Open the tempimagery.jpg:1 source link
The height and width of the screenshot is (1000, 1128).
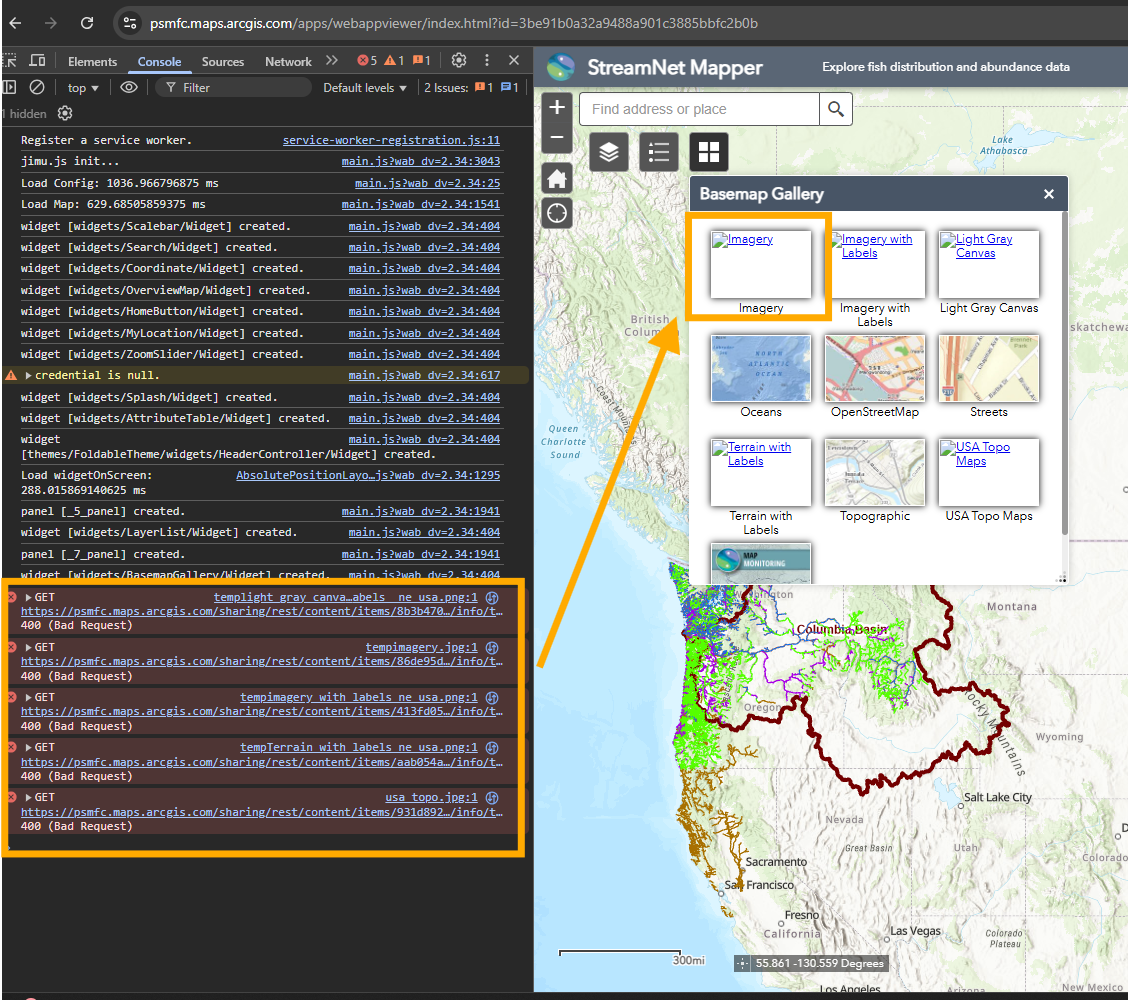point(422,647)
